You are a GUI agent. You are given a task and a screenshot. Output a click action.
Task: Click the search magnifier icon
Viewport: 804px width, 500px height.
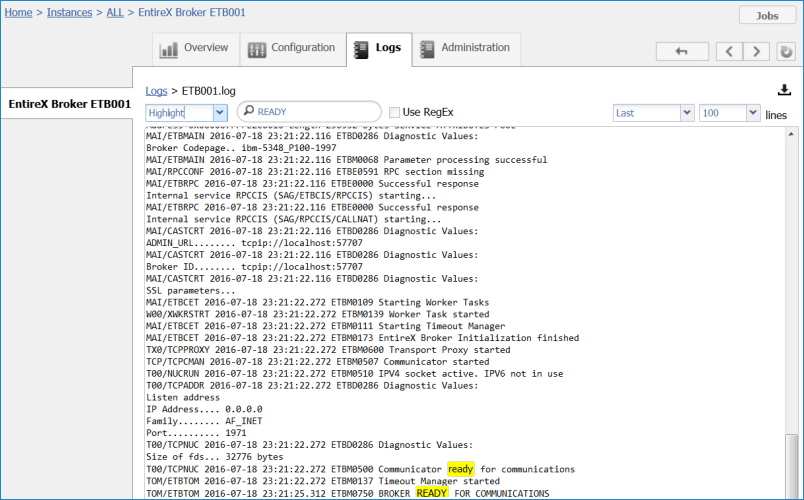pyautogui.click(x=249, y=111)
